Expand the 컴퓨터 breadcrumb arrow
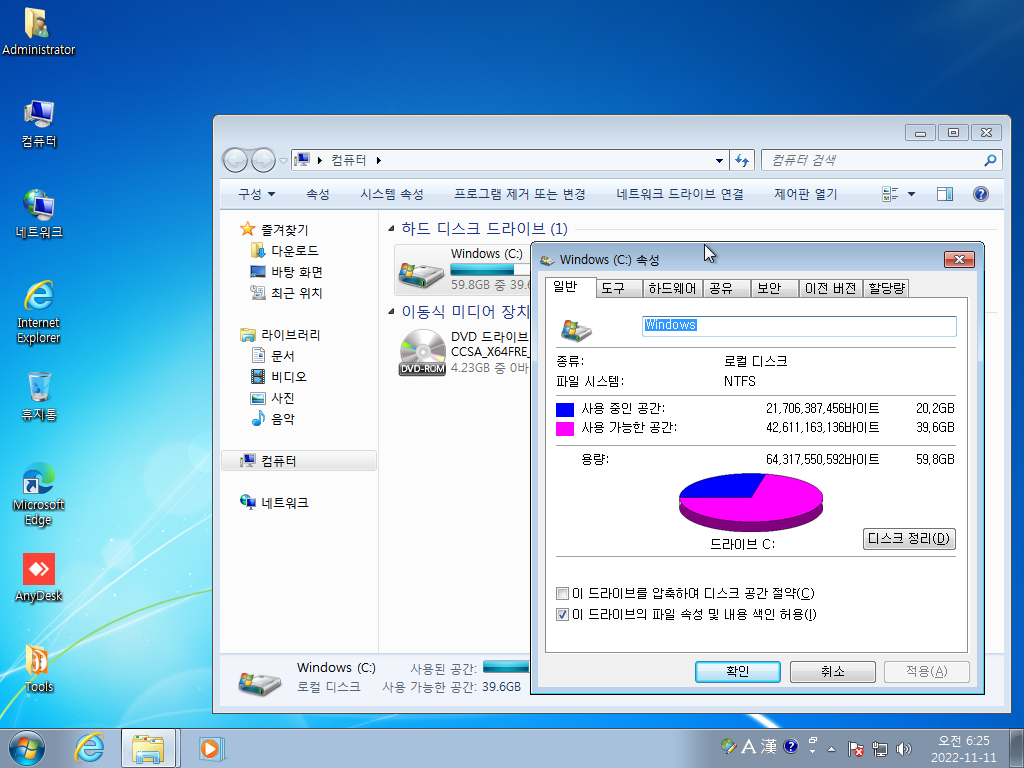This screenshot has width=1024, height=768. [x=379, y=160]
